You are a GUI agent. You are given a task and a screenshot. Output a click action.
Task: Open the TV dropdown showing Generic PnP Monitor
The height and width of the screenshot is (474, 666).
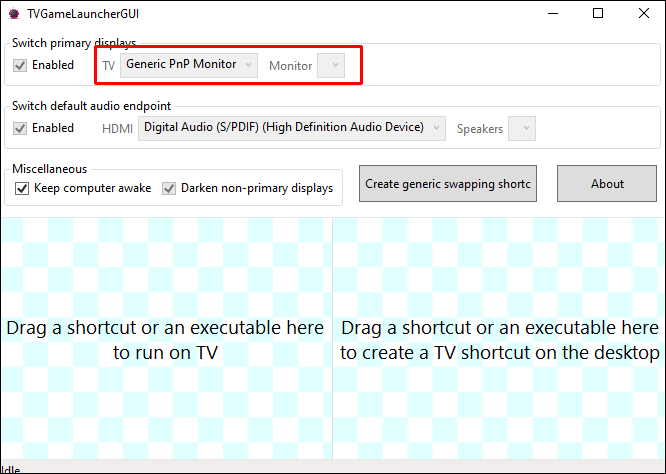coord(189,65)
